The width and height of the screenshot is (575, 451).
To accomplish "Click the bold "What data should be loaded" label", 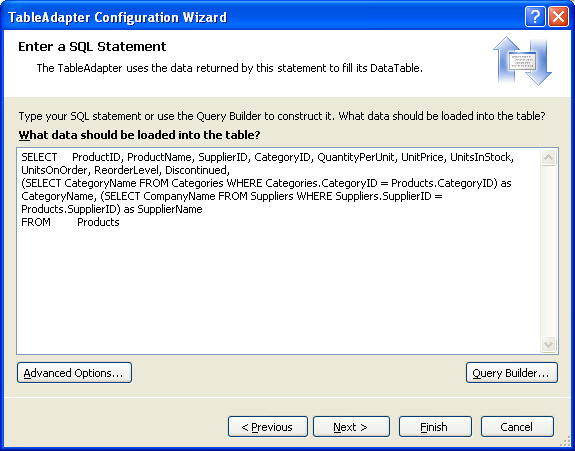I will [x=139, y=135].
